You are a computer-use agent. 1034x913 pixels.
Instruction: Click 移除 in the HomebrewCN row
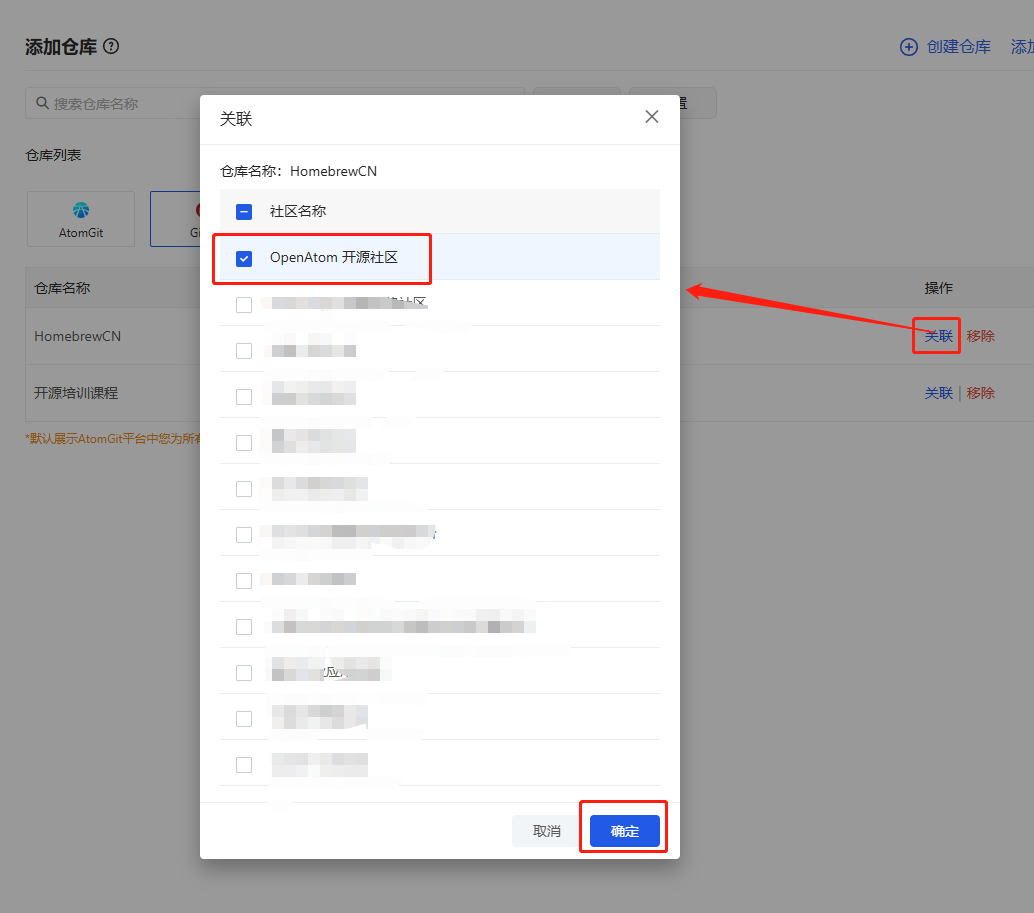pos(981,336)
